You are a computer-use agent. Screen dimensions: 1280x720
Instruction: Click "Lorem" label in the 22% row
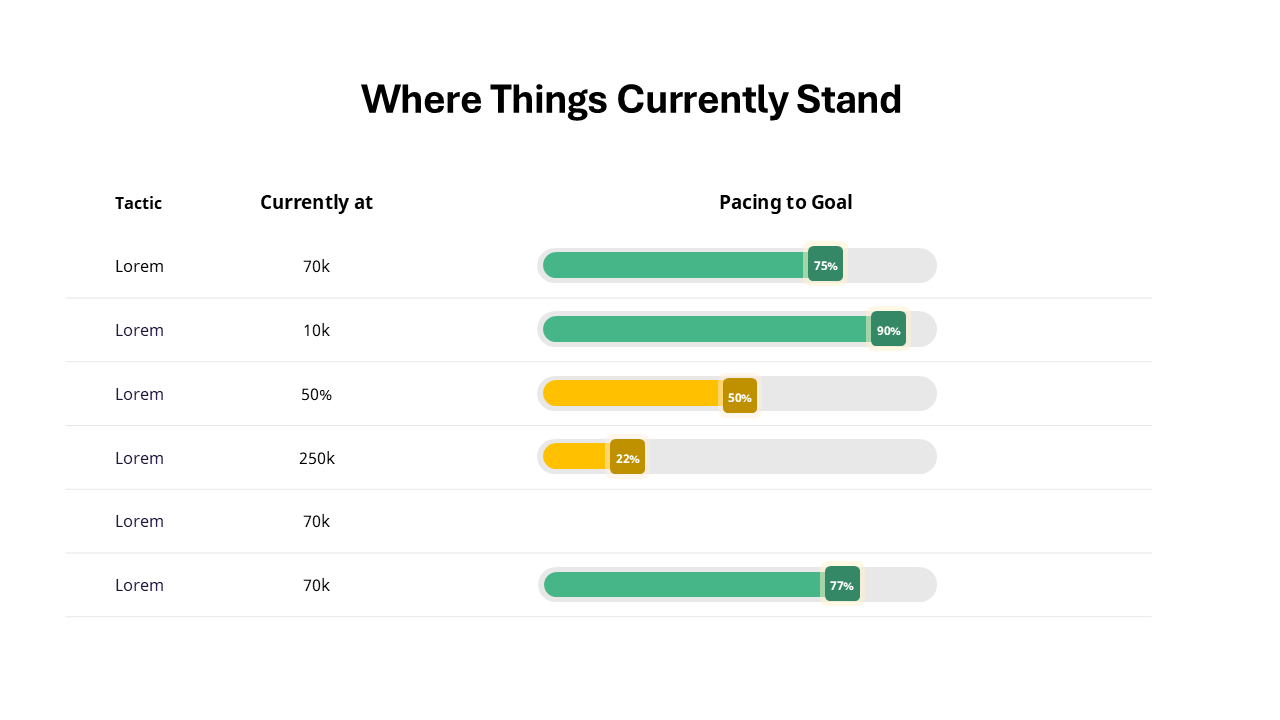[x=139, y=458]
